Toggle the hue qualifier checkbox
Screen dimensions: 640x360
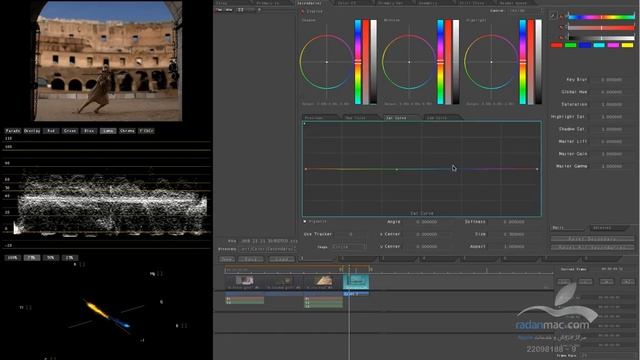(562, 17)
